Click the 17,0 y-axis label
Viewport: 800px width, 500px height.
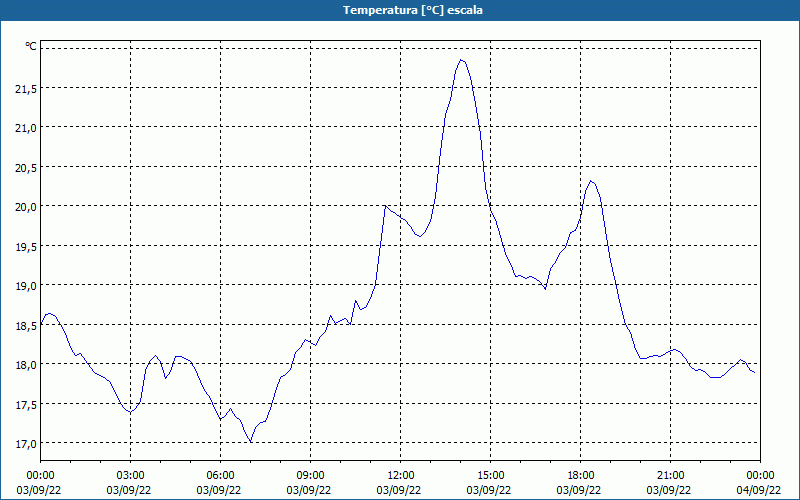pyautogui.click(x=26, y=444)
